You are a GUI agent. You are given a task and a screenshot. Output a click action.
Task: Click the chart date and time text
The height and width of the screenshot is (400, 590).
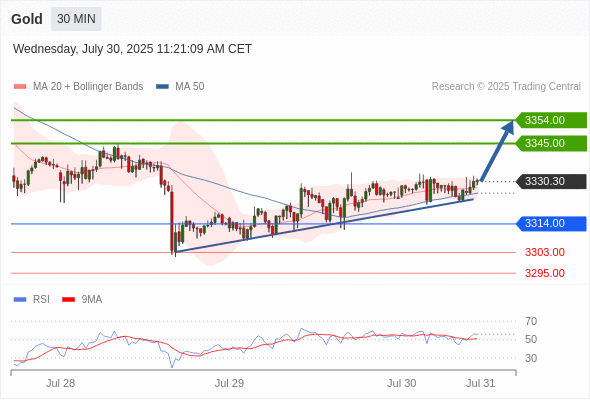(x=132, y=49)
